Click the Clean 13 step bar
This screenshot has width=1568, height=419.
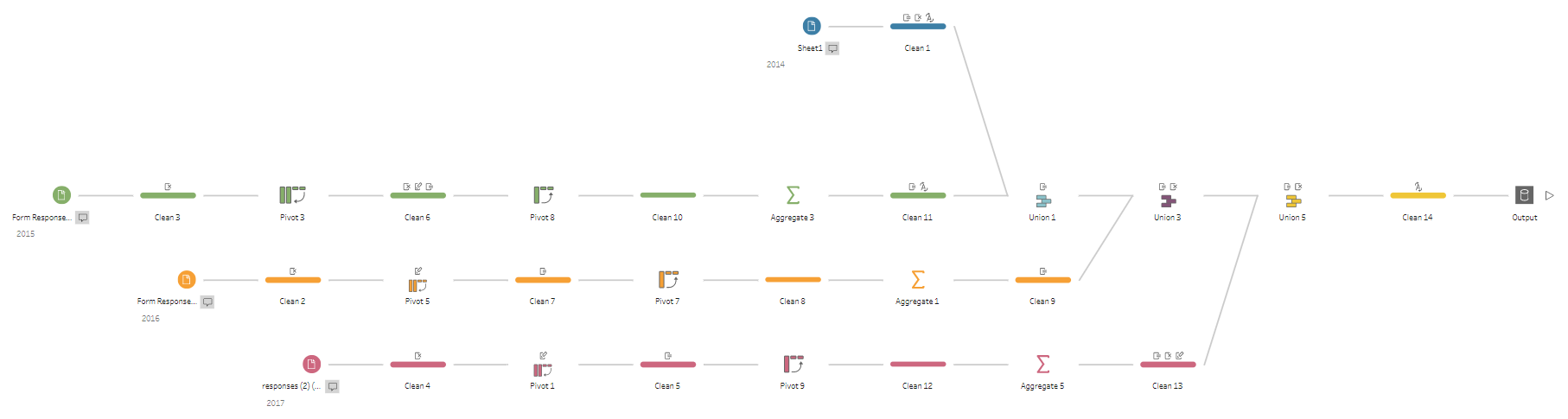tap(1168, 365)
